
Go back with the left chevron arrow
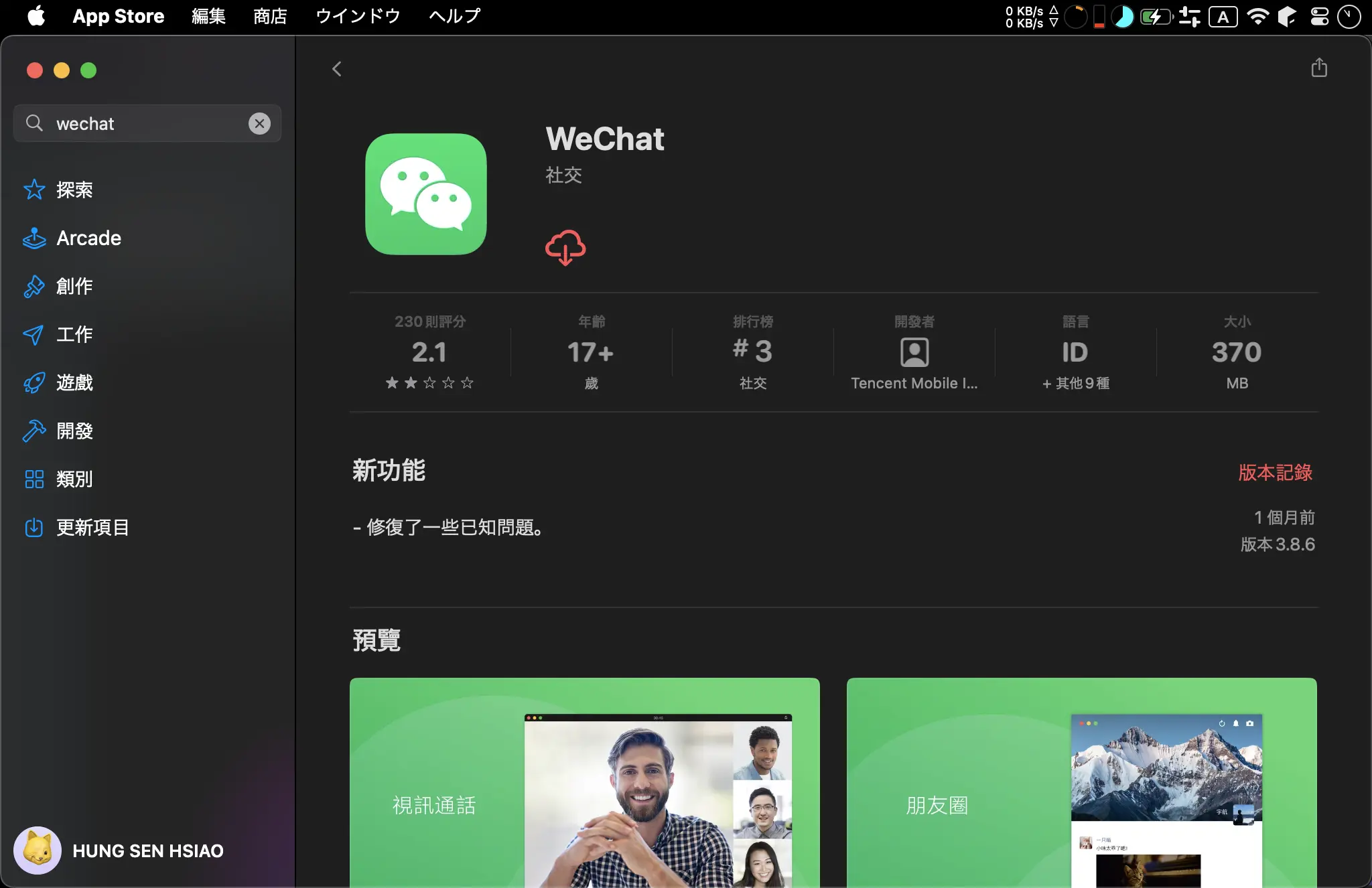(x=337, y=69)
